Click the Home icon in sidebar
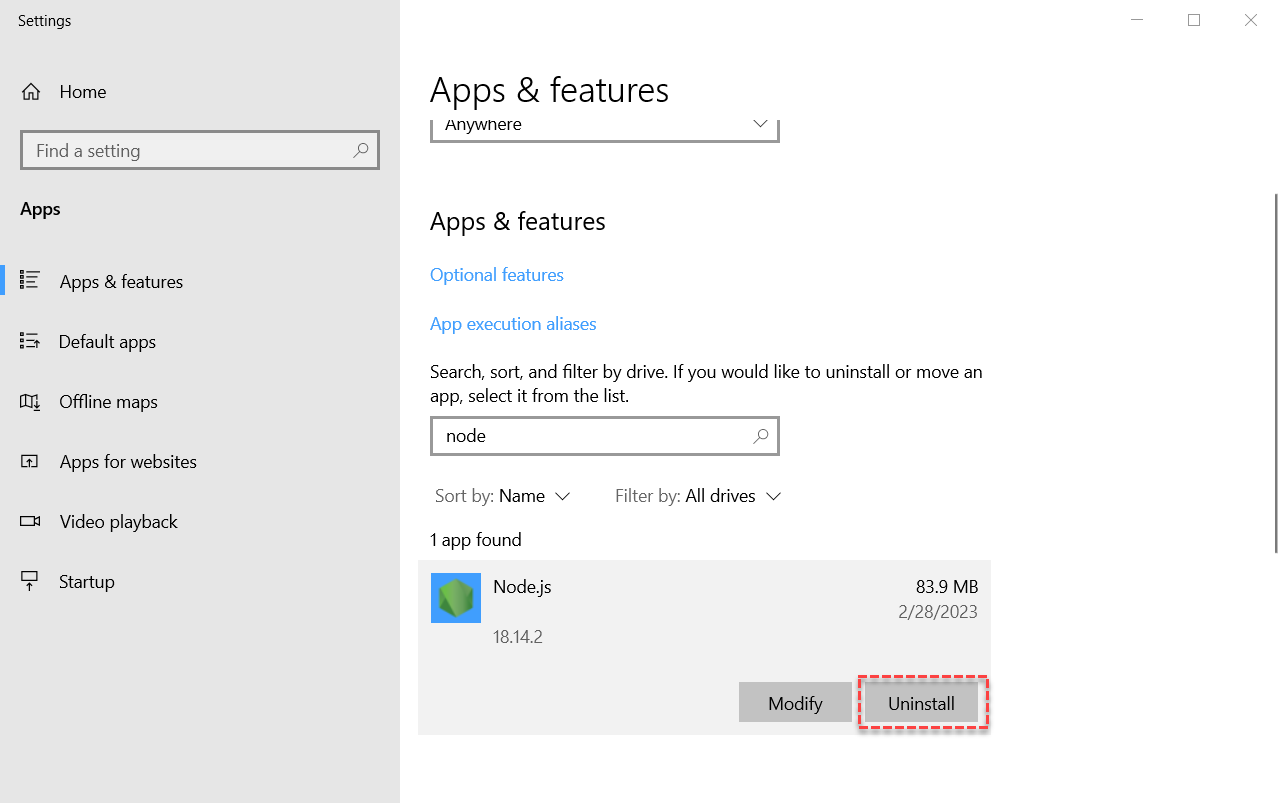Image resolution: width=1279 pixels, height=803 pixels. [31, 92]
